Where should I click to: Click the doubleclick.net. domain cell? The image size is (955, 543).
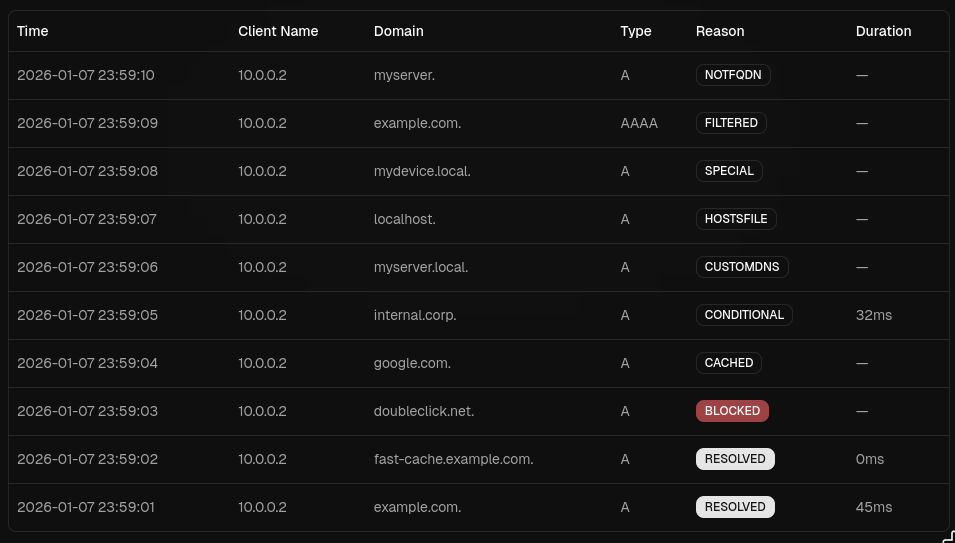pyautogui.click(x=424, y=411)
